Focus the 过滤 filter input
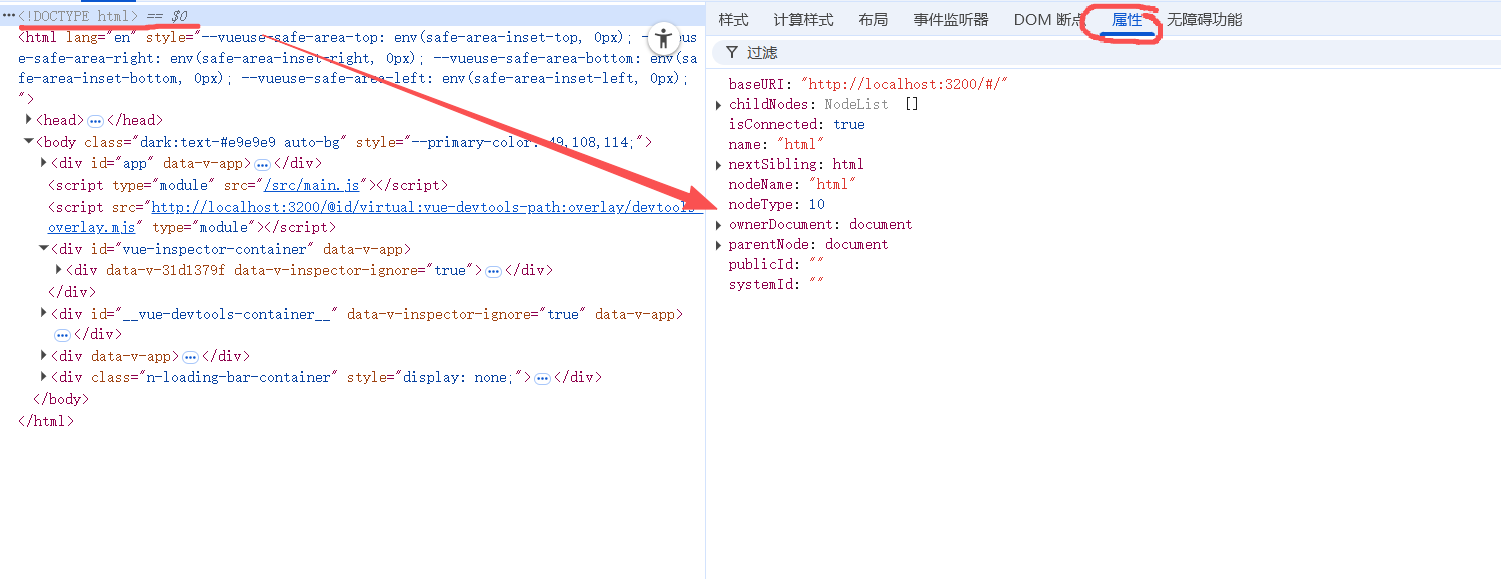Viewport: 1501px width, 579px height. [x=1105, y=52]
